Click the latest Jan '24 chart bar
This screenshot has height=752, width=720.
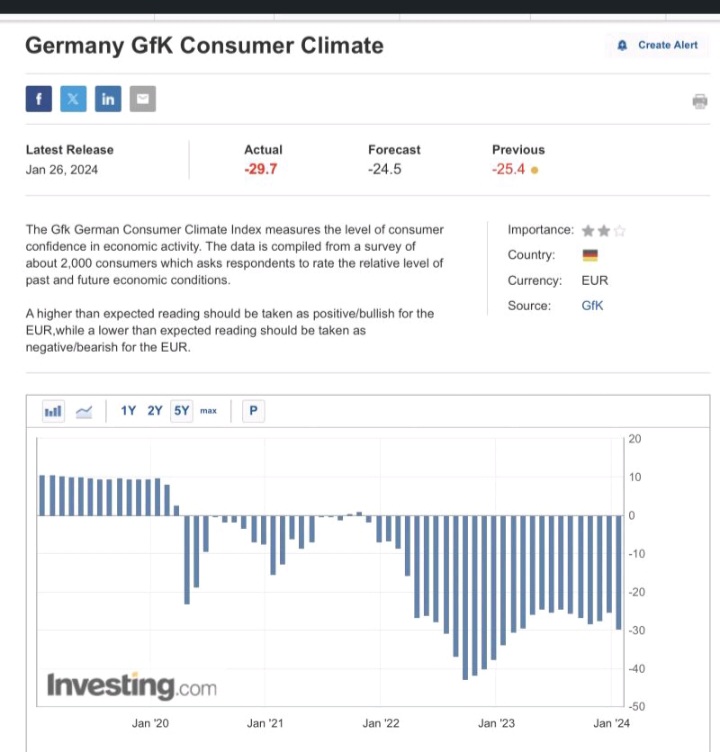pos(619,572)
